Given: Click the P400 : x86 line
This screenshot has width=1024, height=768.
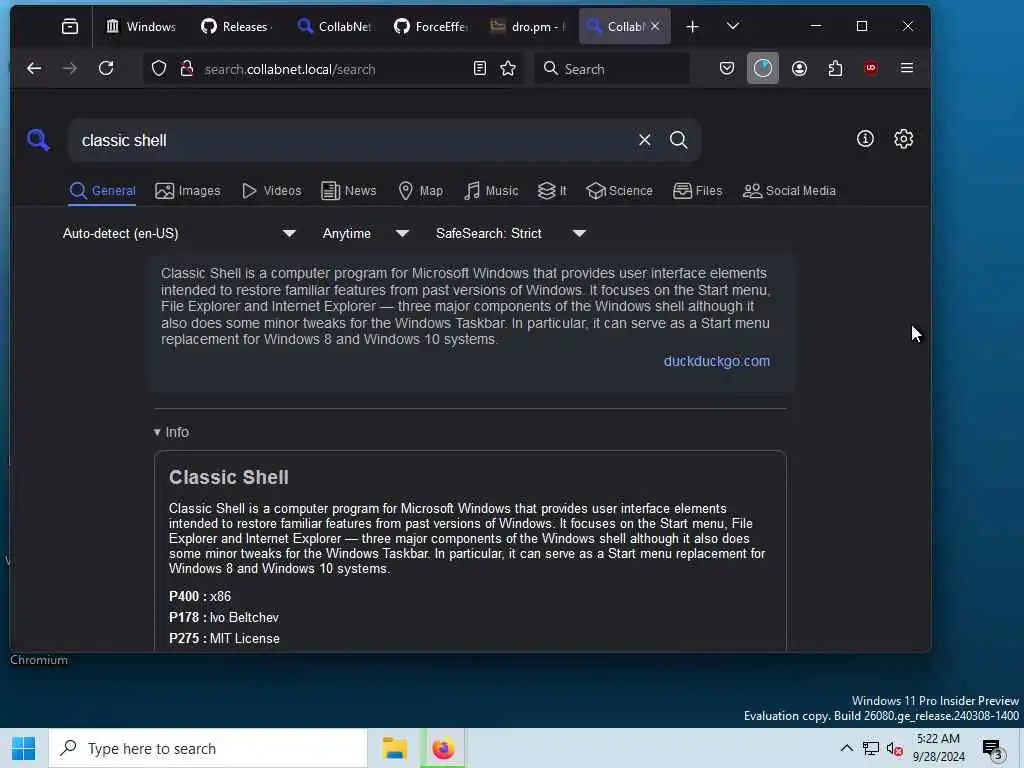Looking at the screenshot, I should point(200,596).
